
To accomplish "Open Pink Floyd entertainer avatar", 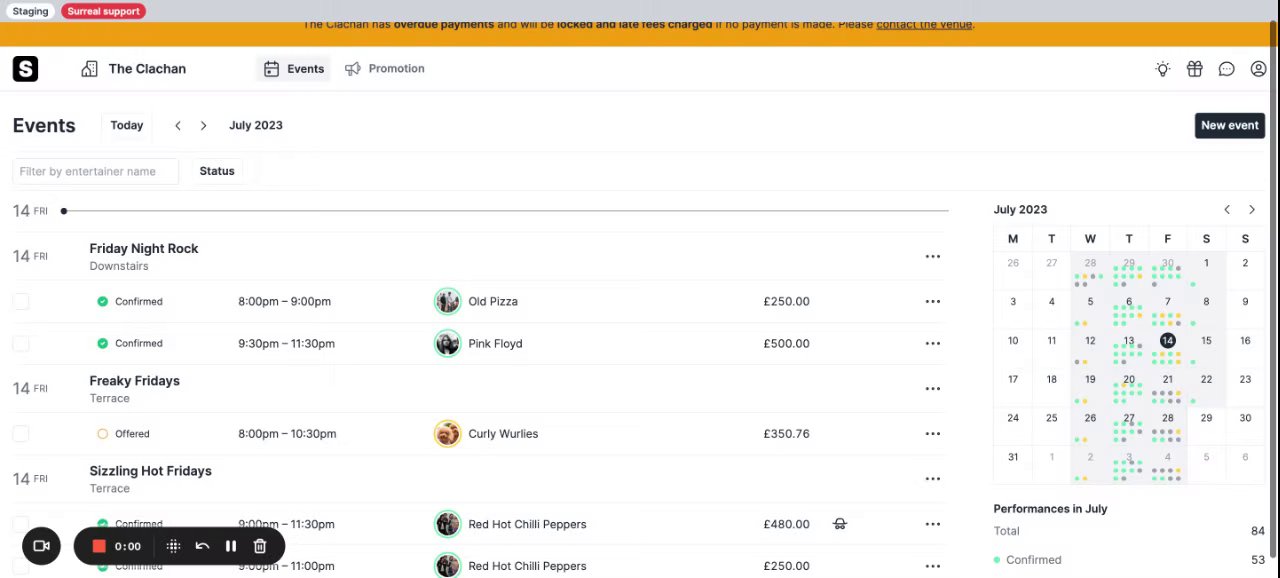I will point(447,343).
